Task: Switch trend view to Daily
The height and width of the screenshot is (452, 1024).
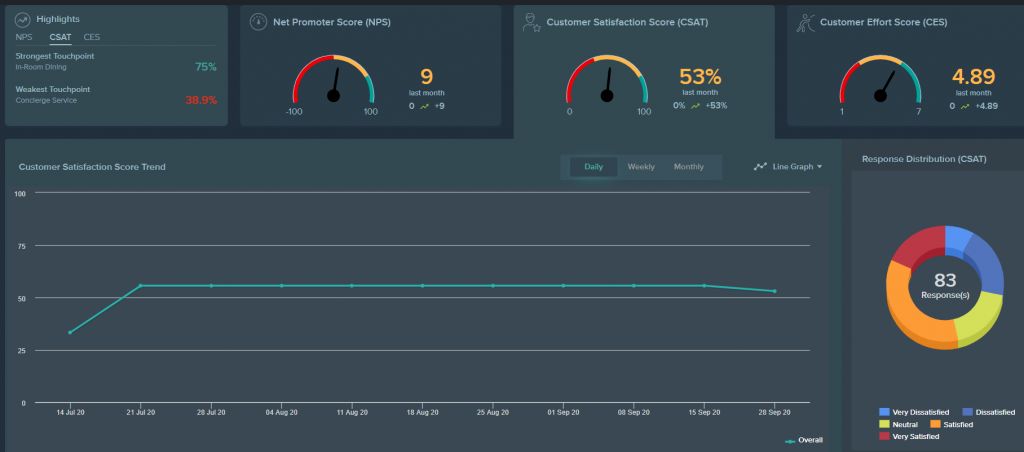Action: coord(593,167)
